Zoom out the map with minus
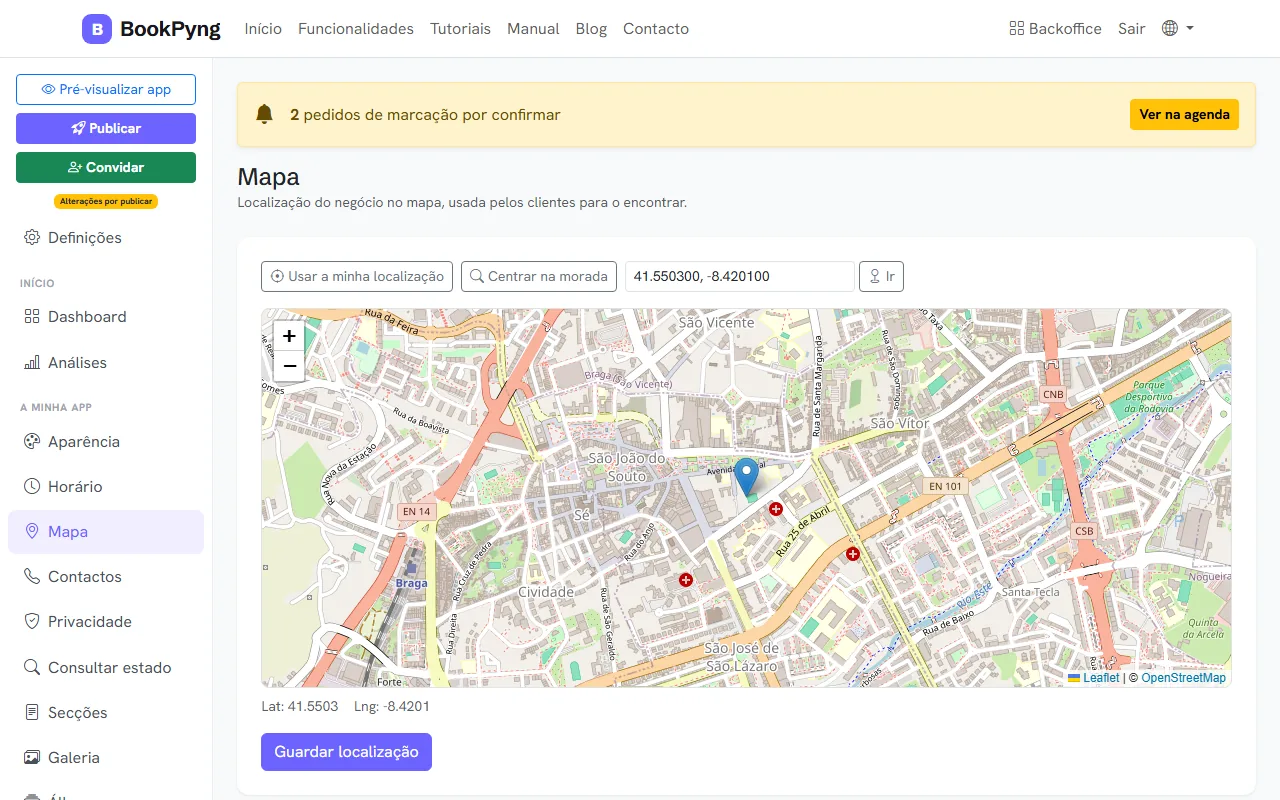Viewport: 1280px width, 800px height. click(x=289, y=367)
